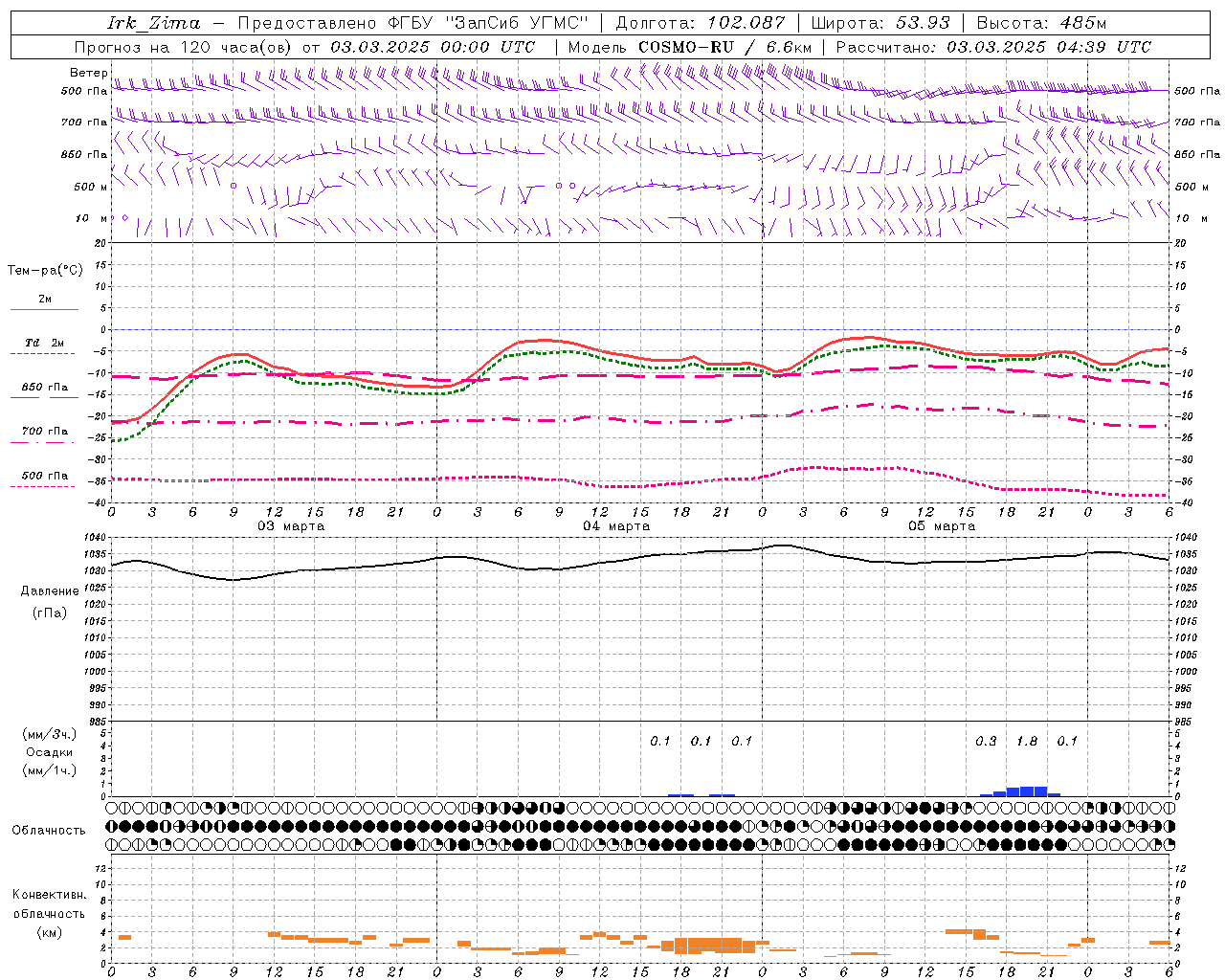Click the "Ветер" wind panel label
The image size is (1225, 980).
(x=89, y=73)
